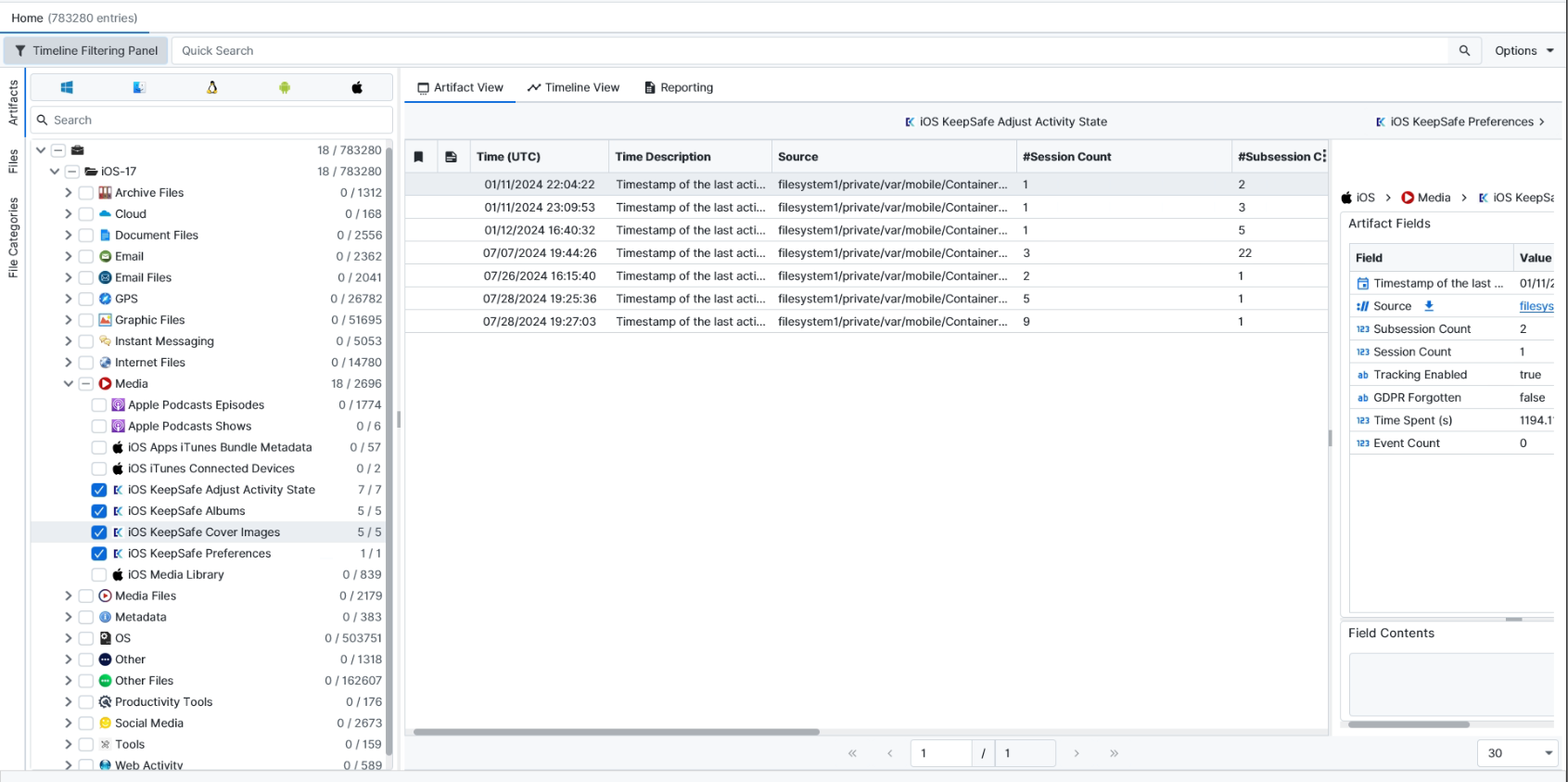Open the Timeline Filtering Panel
The height and width of the screenshot is (782, 1568).
click(86, 51)
